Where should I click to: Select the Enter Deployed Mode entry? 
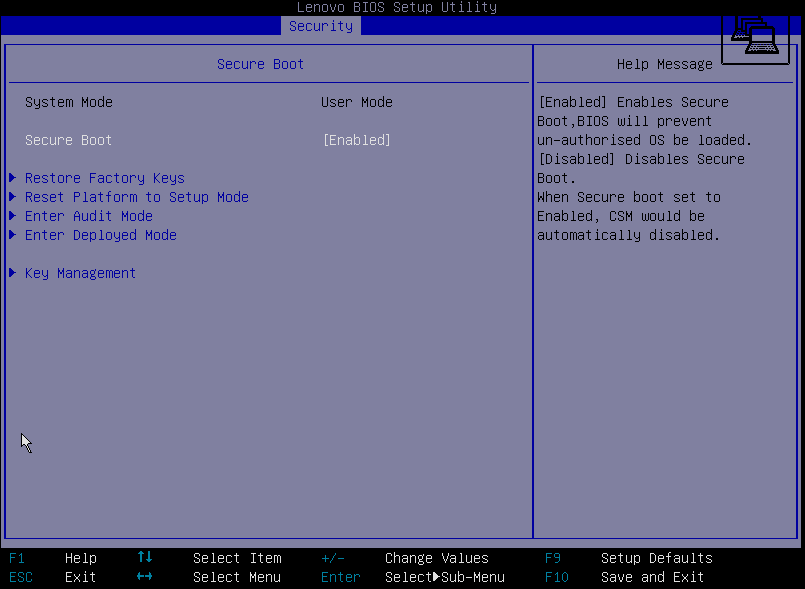pyautogui.click(x=100, y=235)
